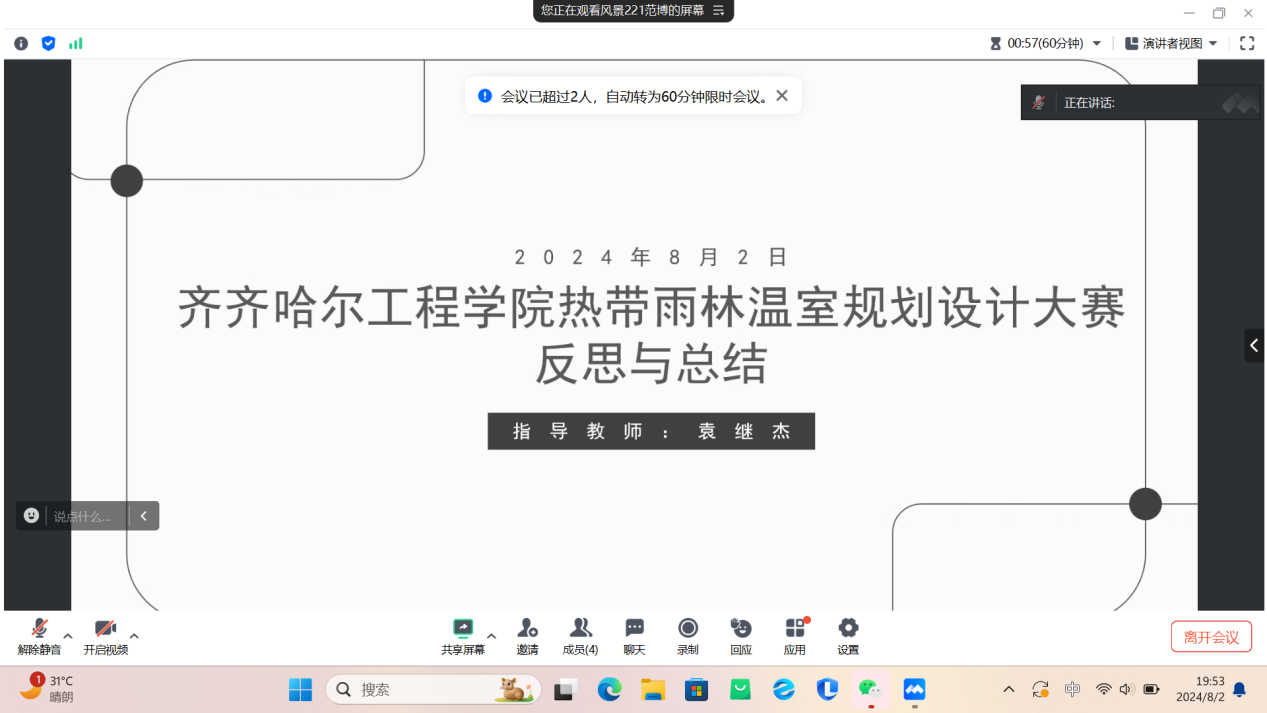Open the 聊天 chat panel
1267x713 pixels.
coord(634,635)
